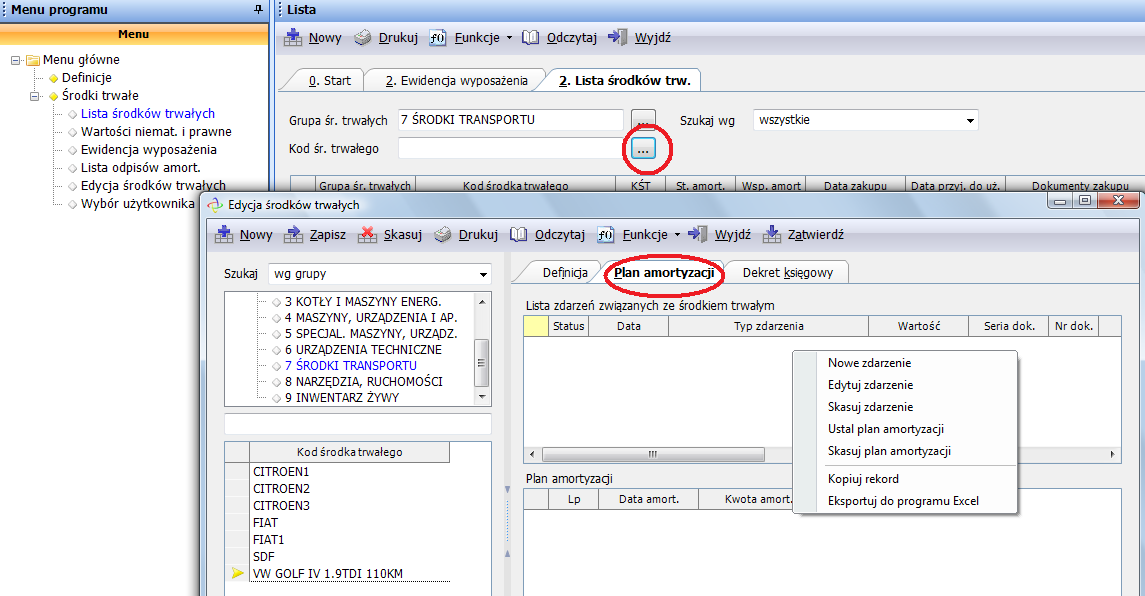1145x596 pixels.
Task: Open the Dekret księgowy tab
Action: (788, 272)
